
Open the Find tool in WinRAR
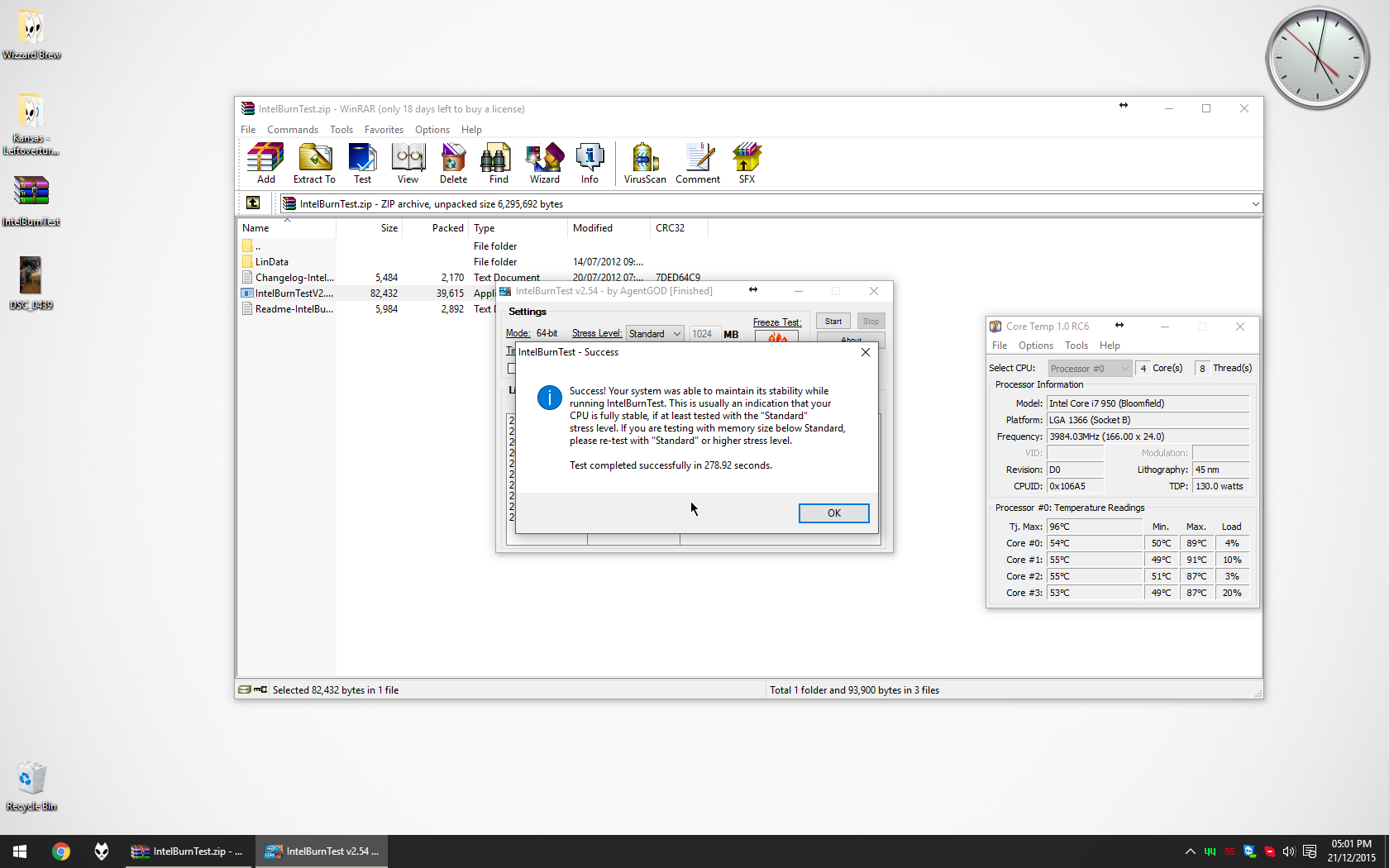[x=499, y=163]
